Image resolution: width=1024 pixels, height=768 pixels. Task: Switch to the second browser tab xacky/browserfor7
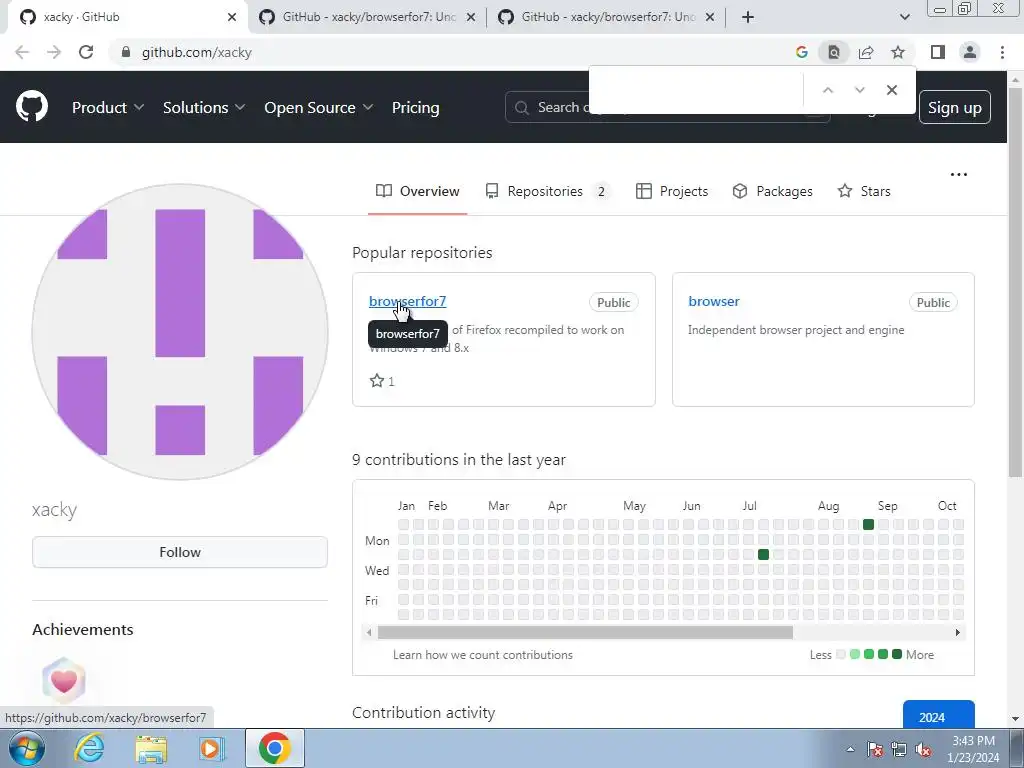pos(367,17)
